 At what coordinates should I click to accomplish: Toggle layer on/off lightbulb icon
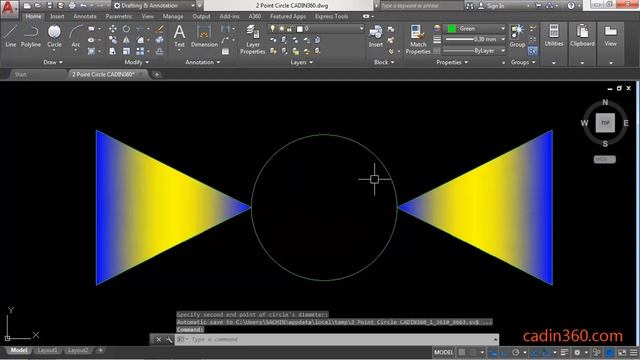point(273,29)
